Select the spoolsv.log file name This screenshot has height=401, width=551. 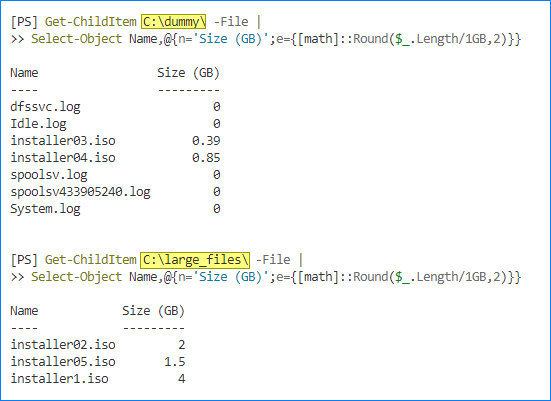pos(49,175)
